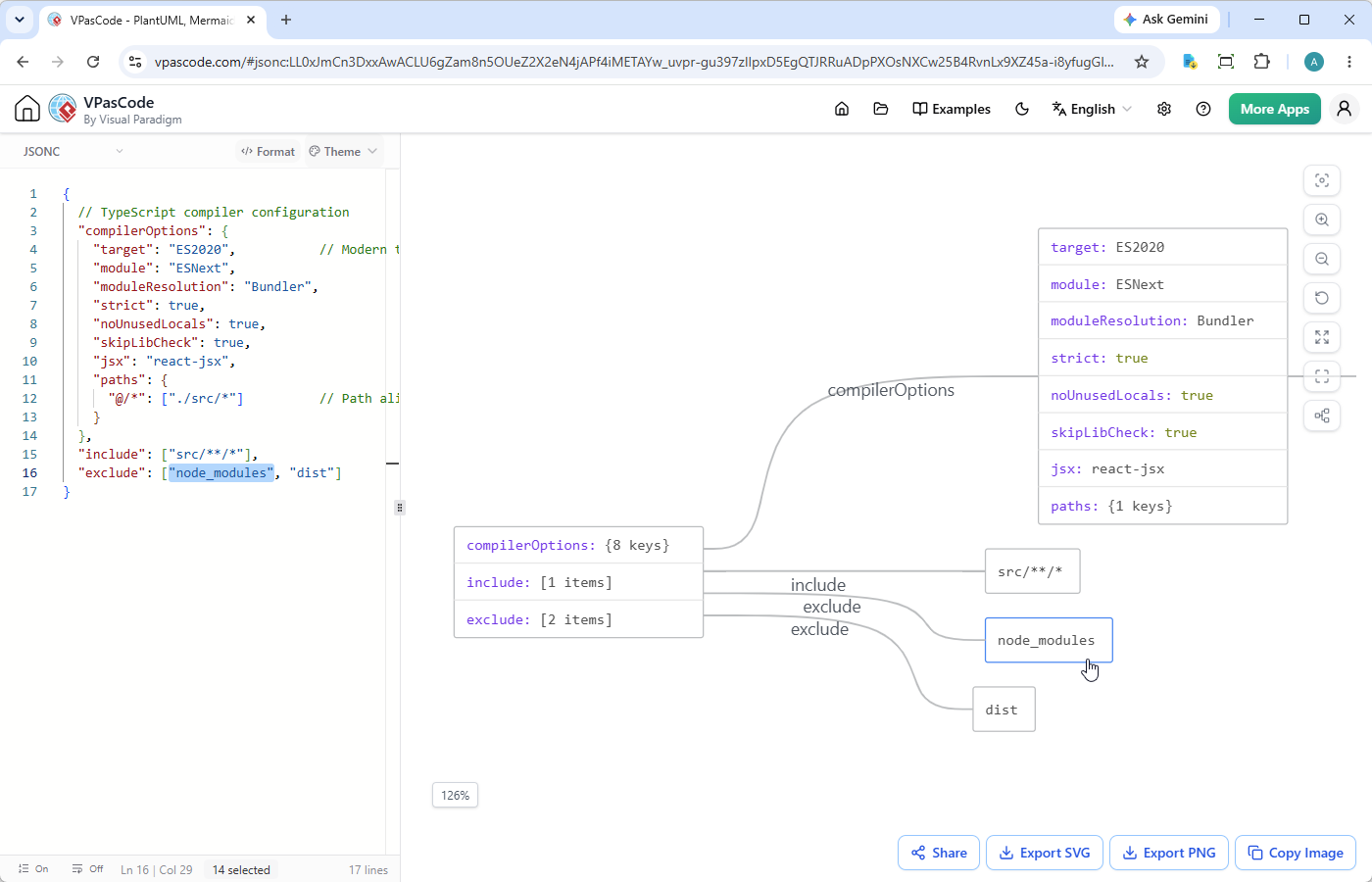
Task: Reload the browser page
Action: (x=93, y=62)
